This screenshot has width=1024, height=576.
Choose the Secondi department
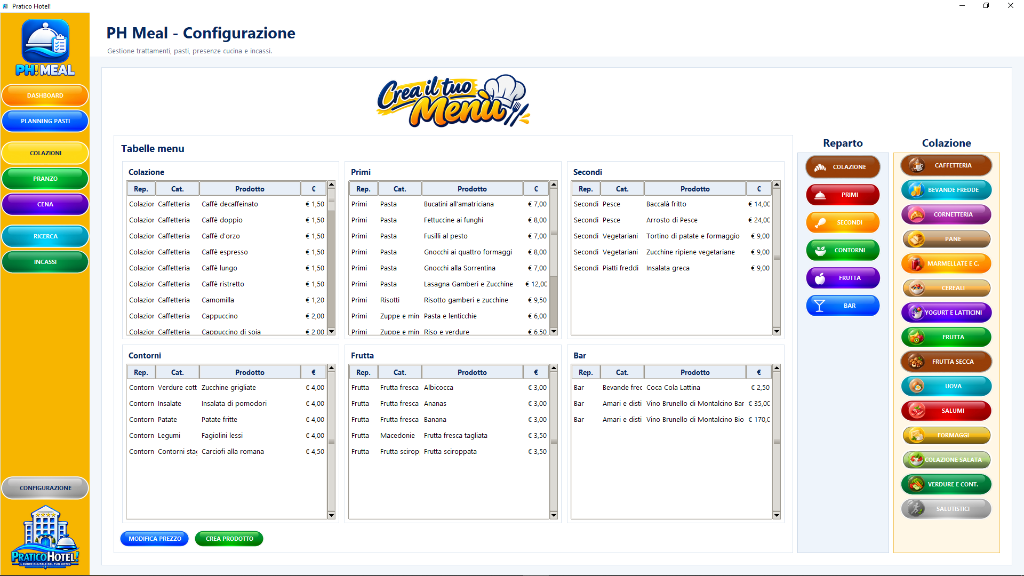[842, 223]
